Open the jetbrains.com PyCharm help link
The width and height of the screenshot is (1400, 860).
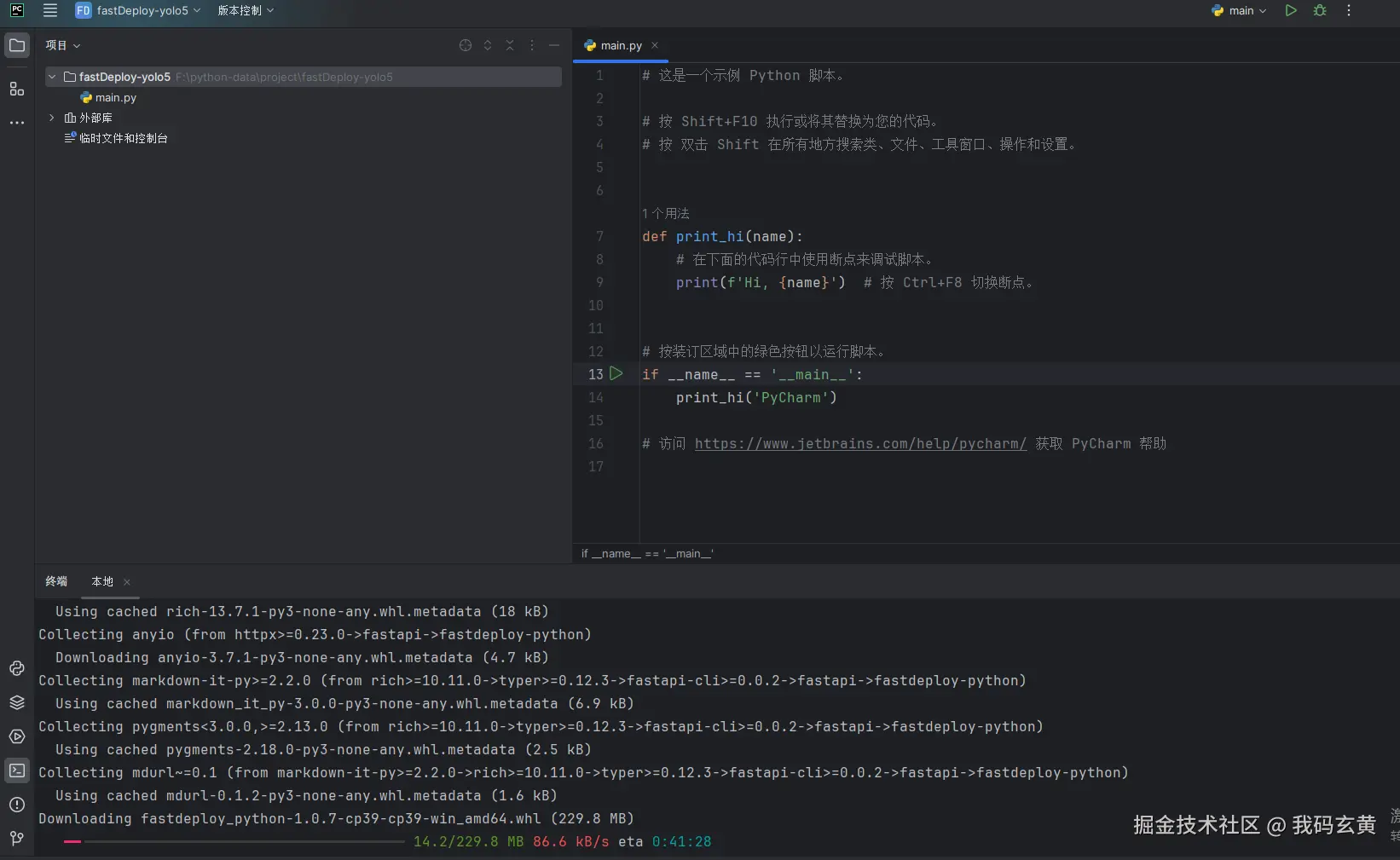860,443
